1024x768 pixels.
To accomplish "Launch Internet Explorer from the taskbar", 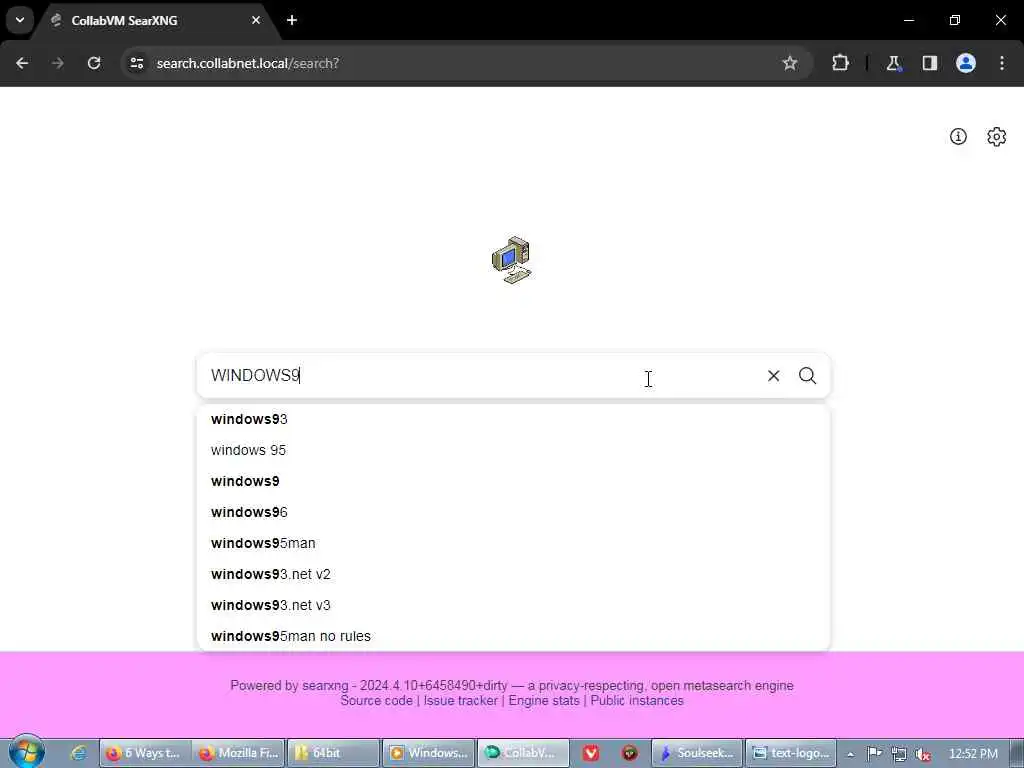I will coord(78,753).
